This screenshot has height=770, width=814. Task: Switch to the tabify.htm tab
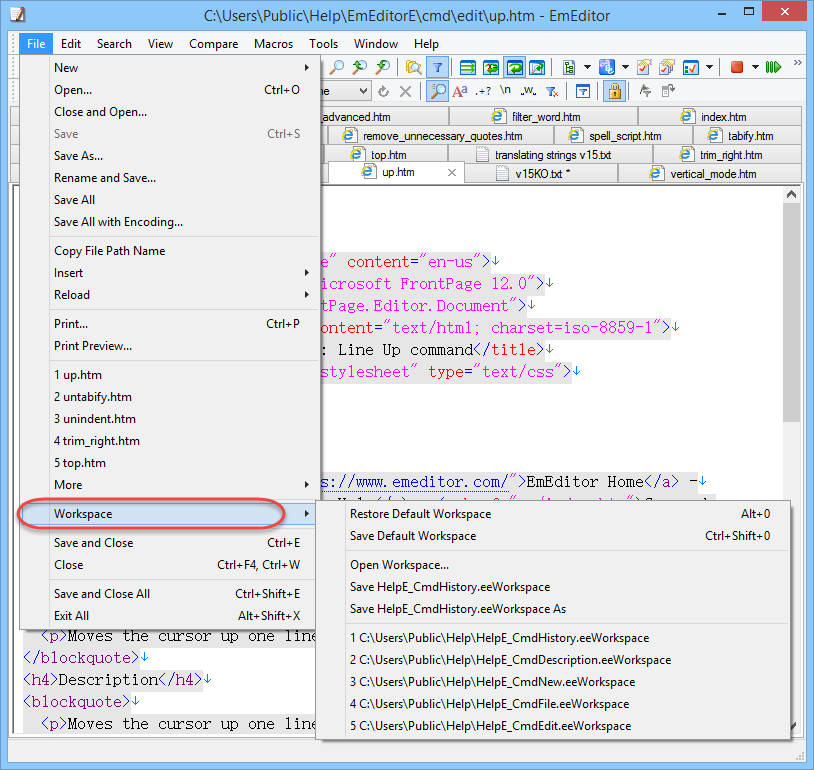point(747,136)
